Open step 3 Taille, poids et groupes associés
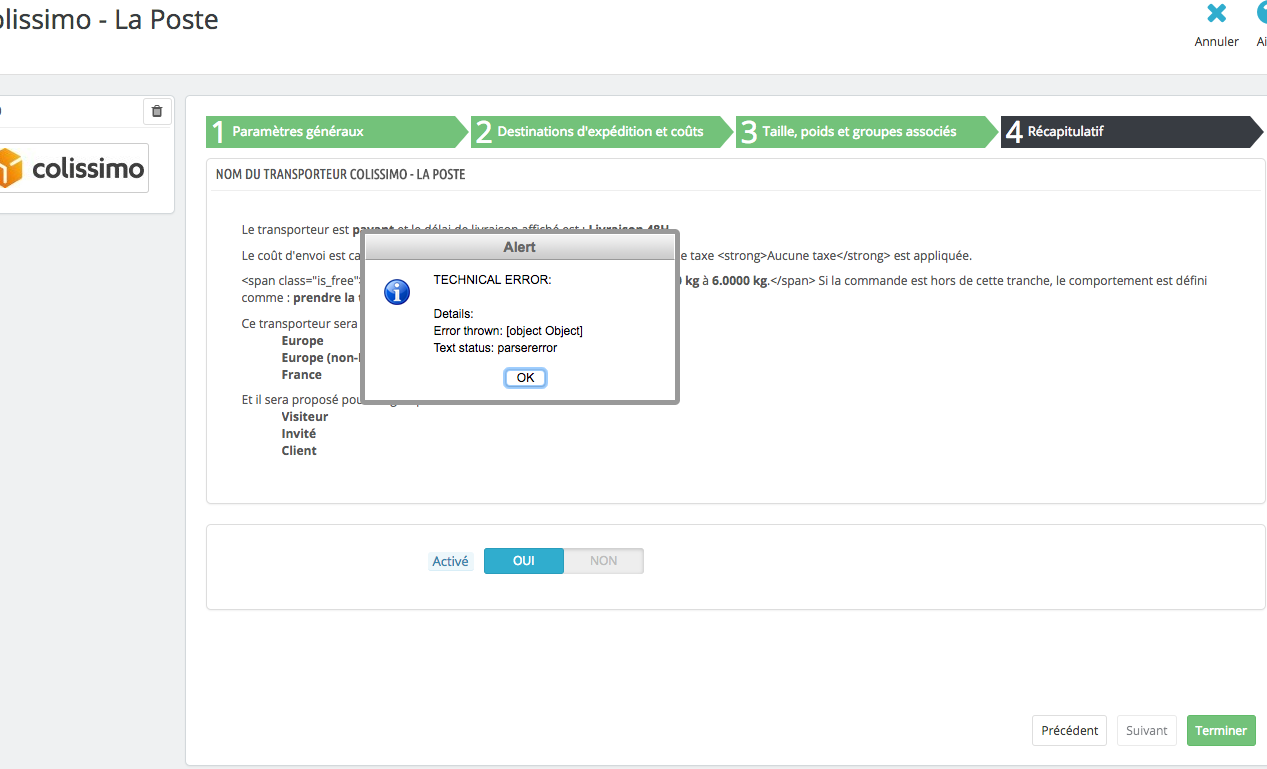The image size is (1267, 769). (x=867, y=131)
